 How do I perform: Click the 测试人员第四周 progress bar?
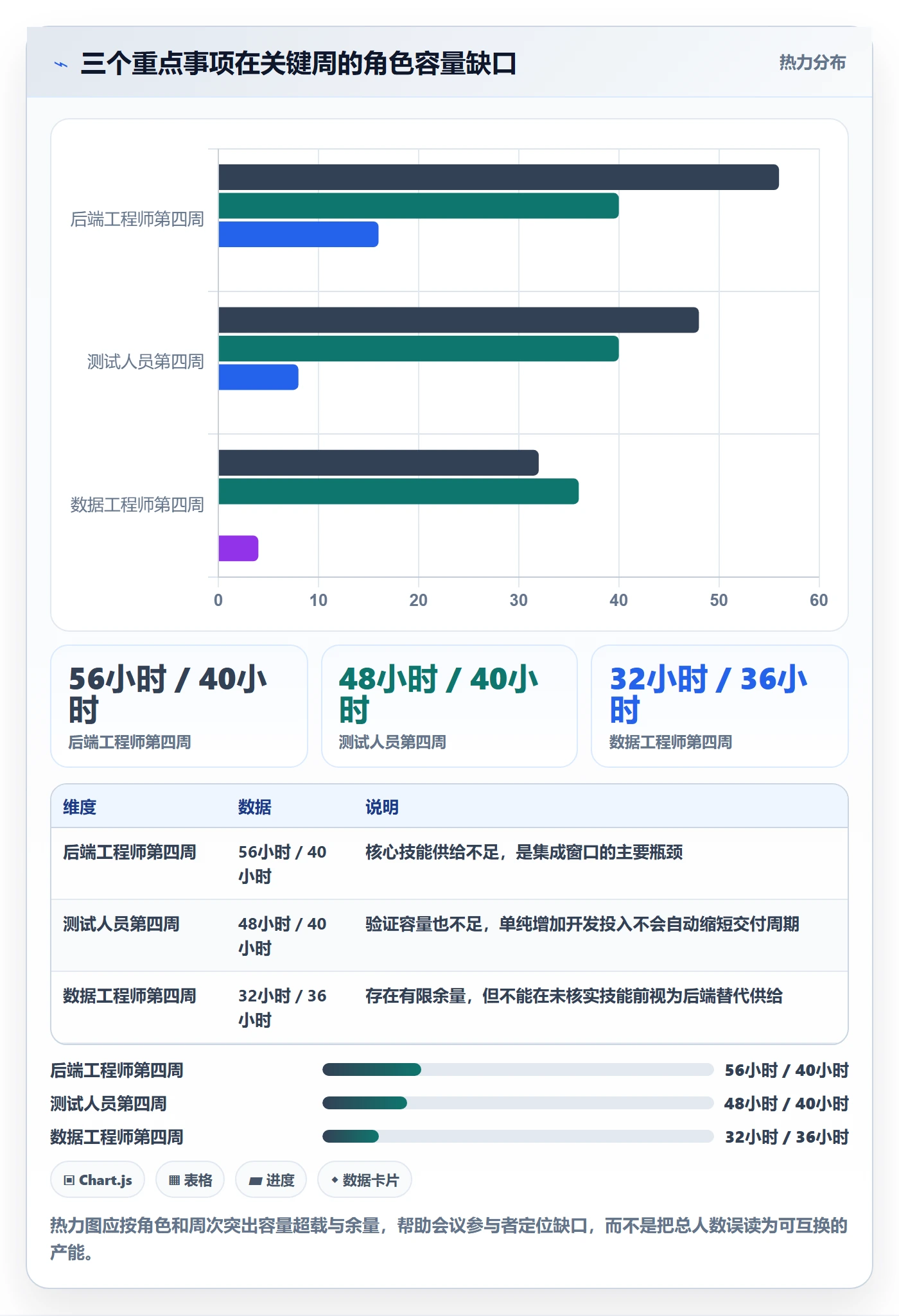click(x=518, y=1103)
